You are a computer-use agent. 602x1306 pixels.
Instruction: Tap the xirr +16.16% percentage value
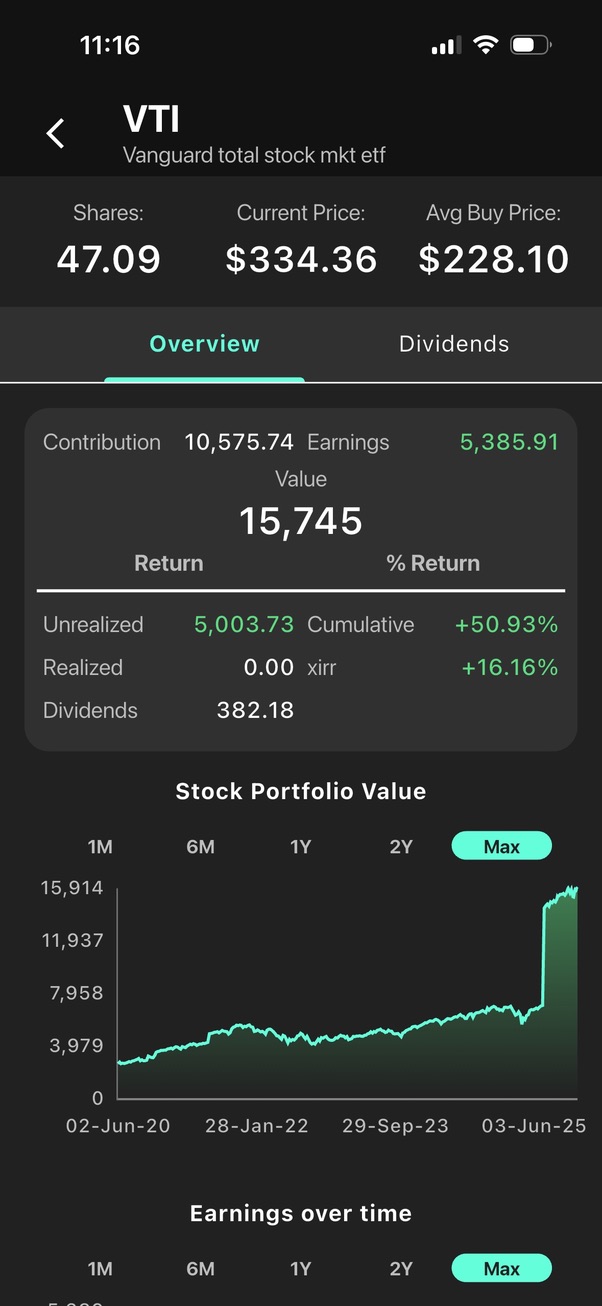coord(510,667)
